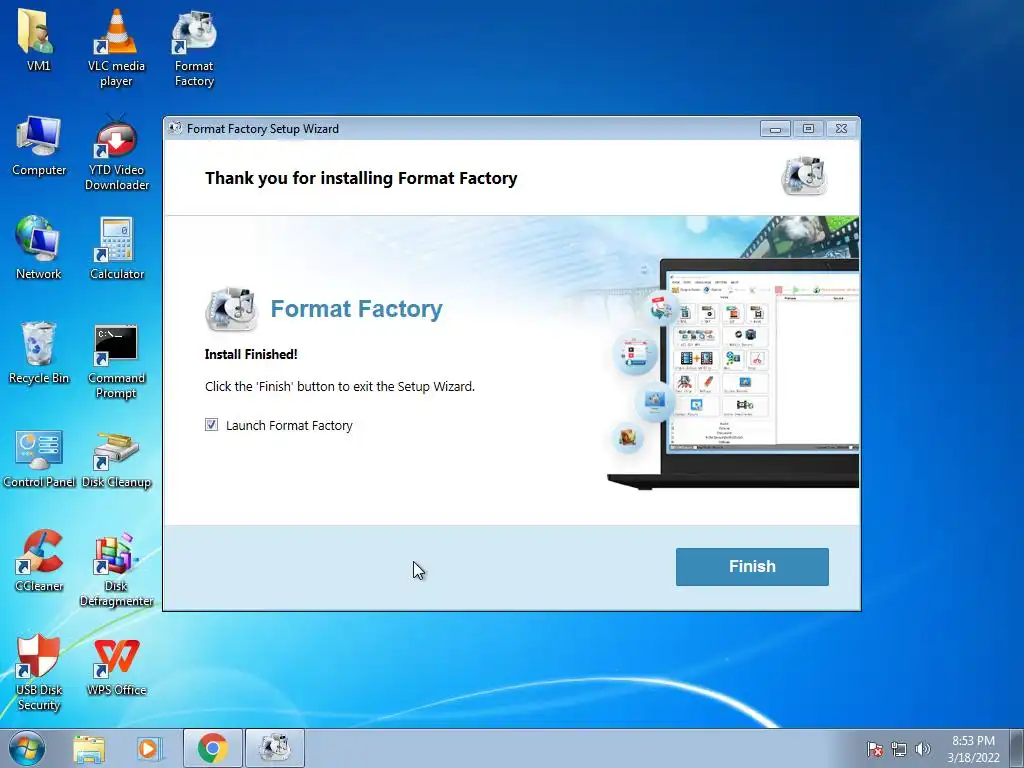
Task: Open the clock showing 8:53 PM
Action: [x=973, y=749]
